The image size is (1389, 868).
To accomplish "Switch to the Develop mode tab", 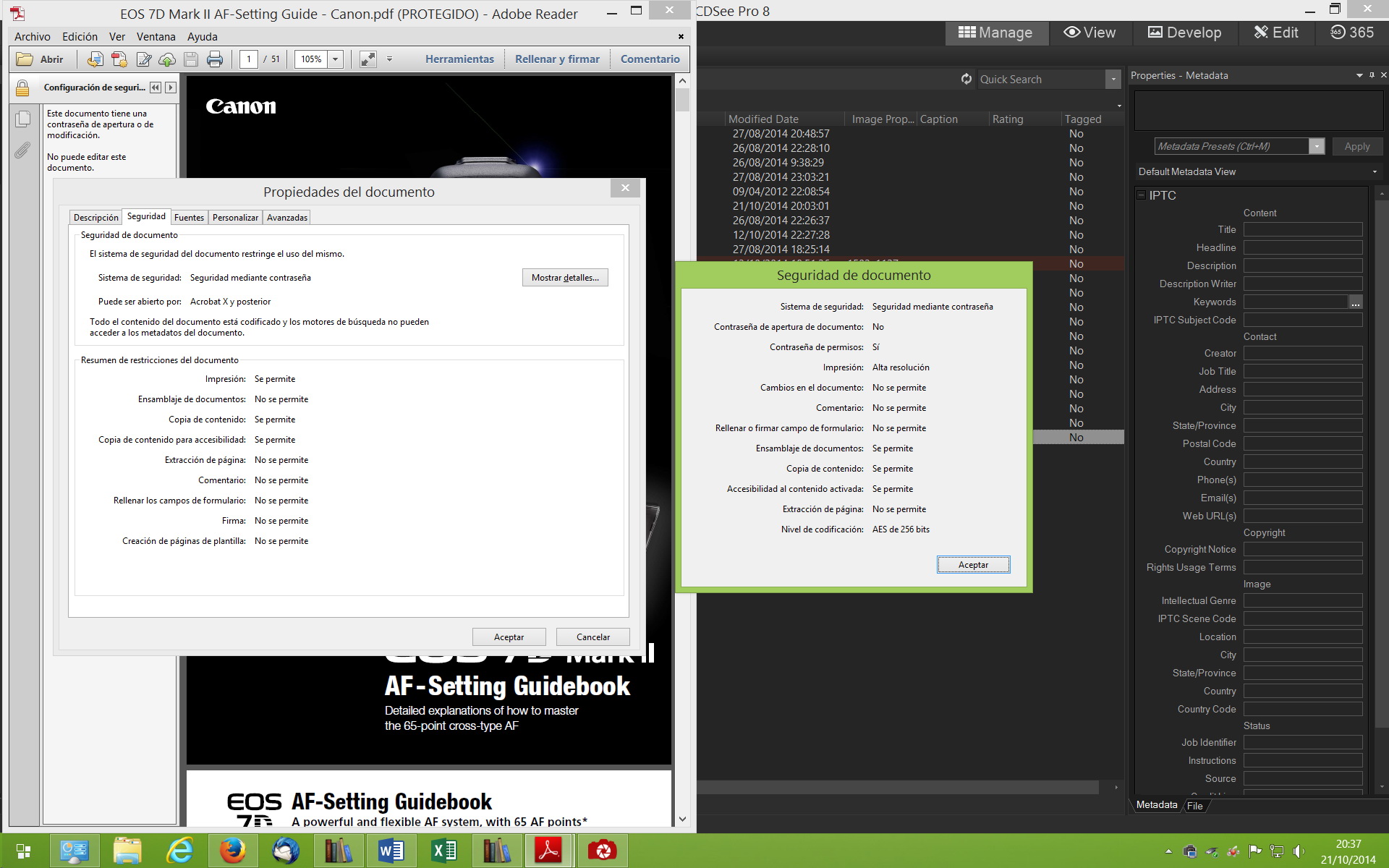I will [1184, 33].
